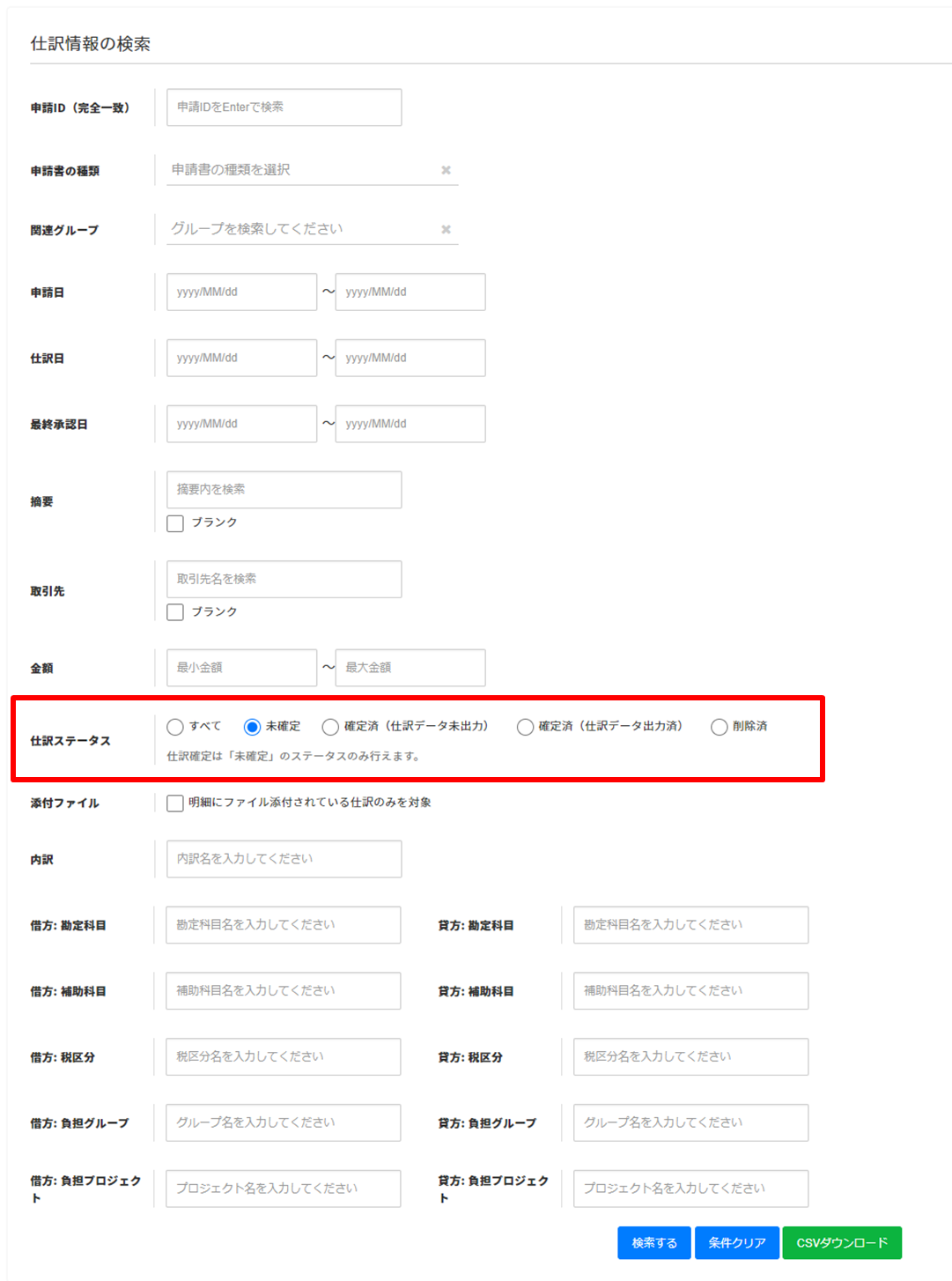Select the 未確定 status radio button
952x1281 pixels.
pos(252,727)
